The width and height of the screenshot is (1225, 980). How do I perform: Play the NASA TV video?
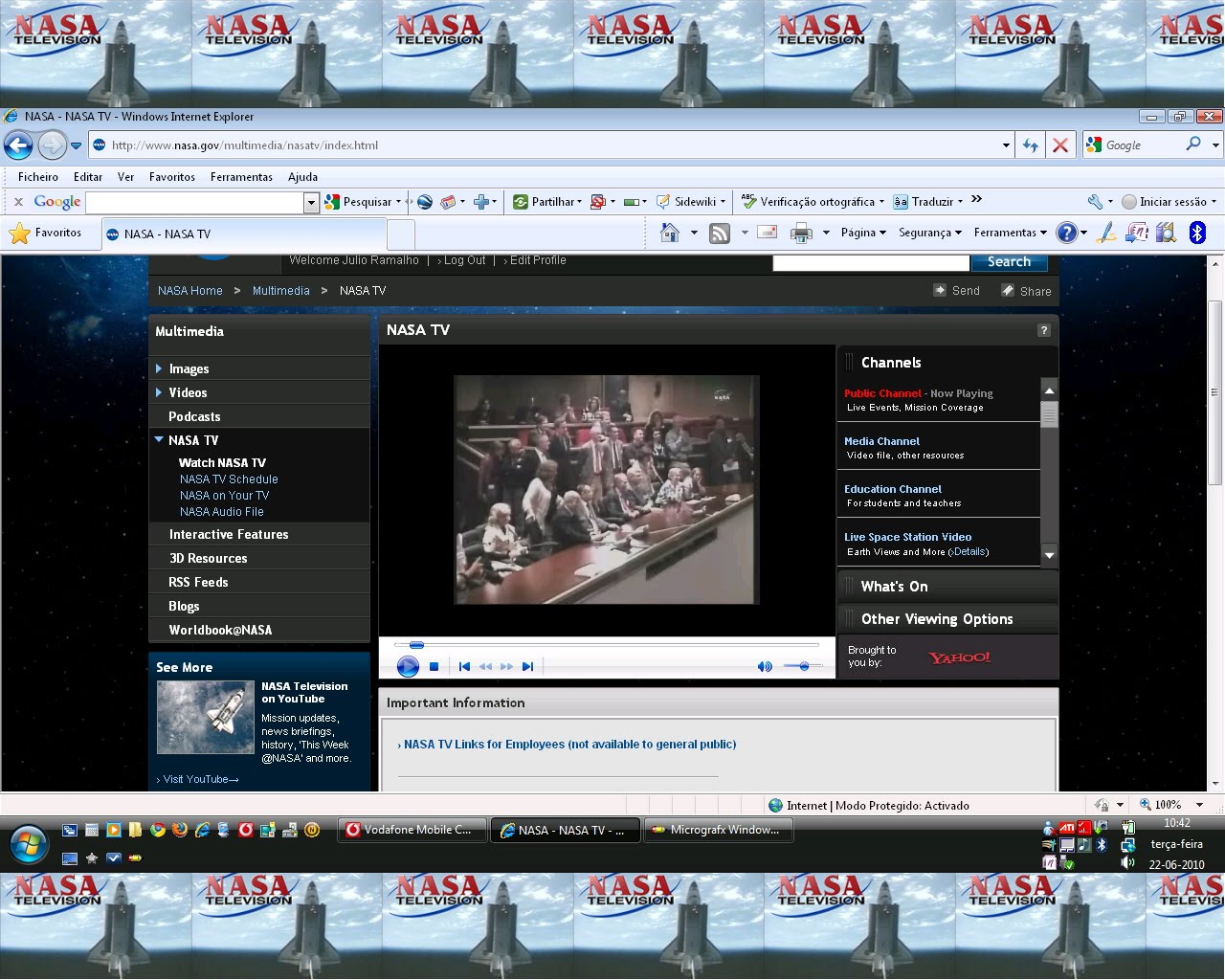pyautogui.click(x=408, y=667)
